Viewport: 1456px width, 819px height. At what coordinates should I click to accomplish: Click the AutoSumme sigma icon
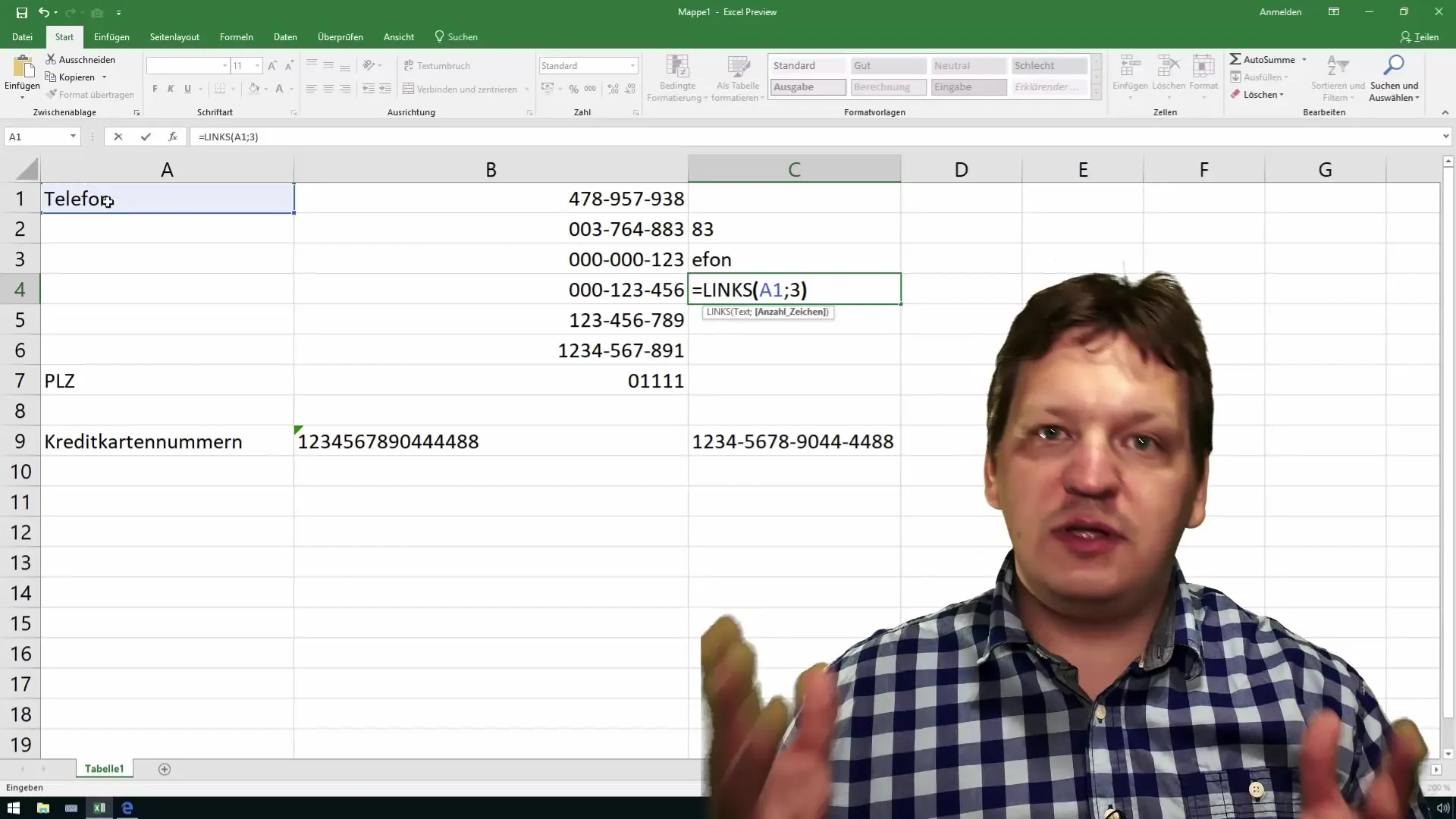[x=1235, y=59]
